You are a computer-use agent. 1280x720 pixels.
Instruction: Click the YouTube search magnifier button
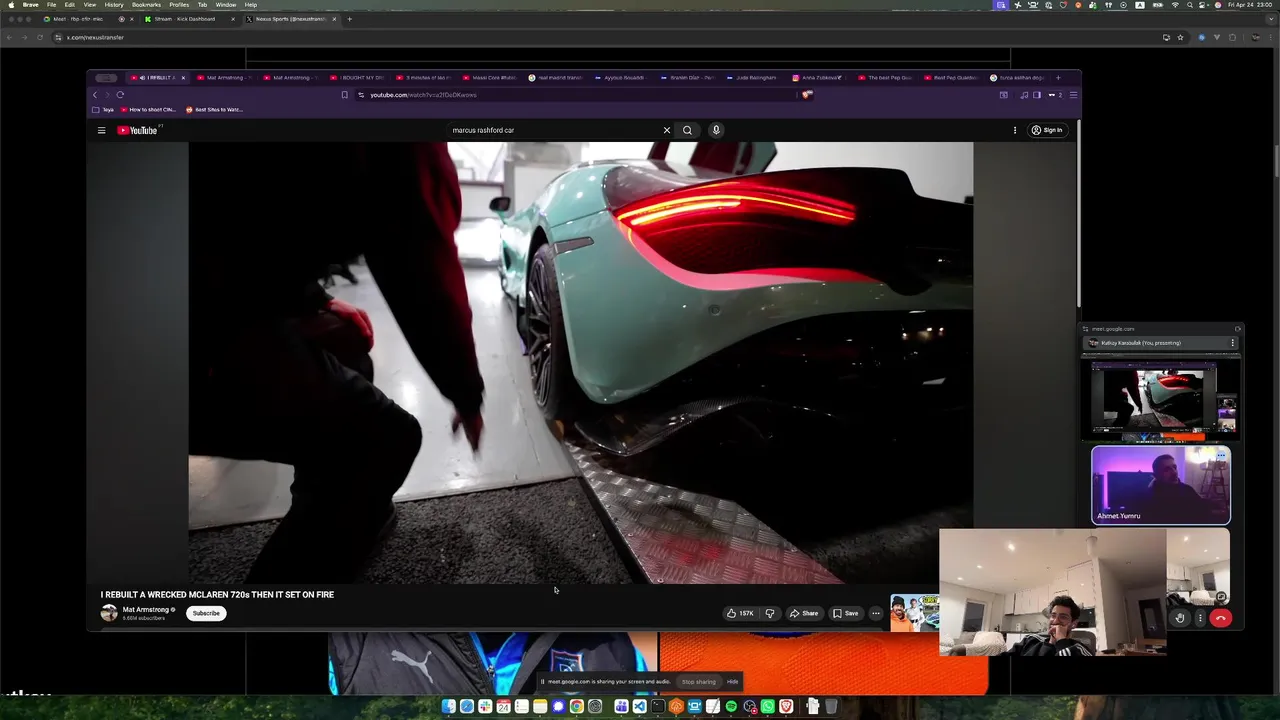coord(687,130)
